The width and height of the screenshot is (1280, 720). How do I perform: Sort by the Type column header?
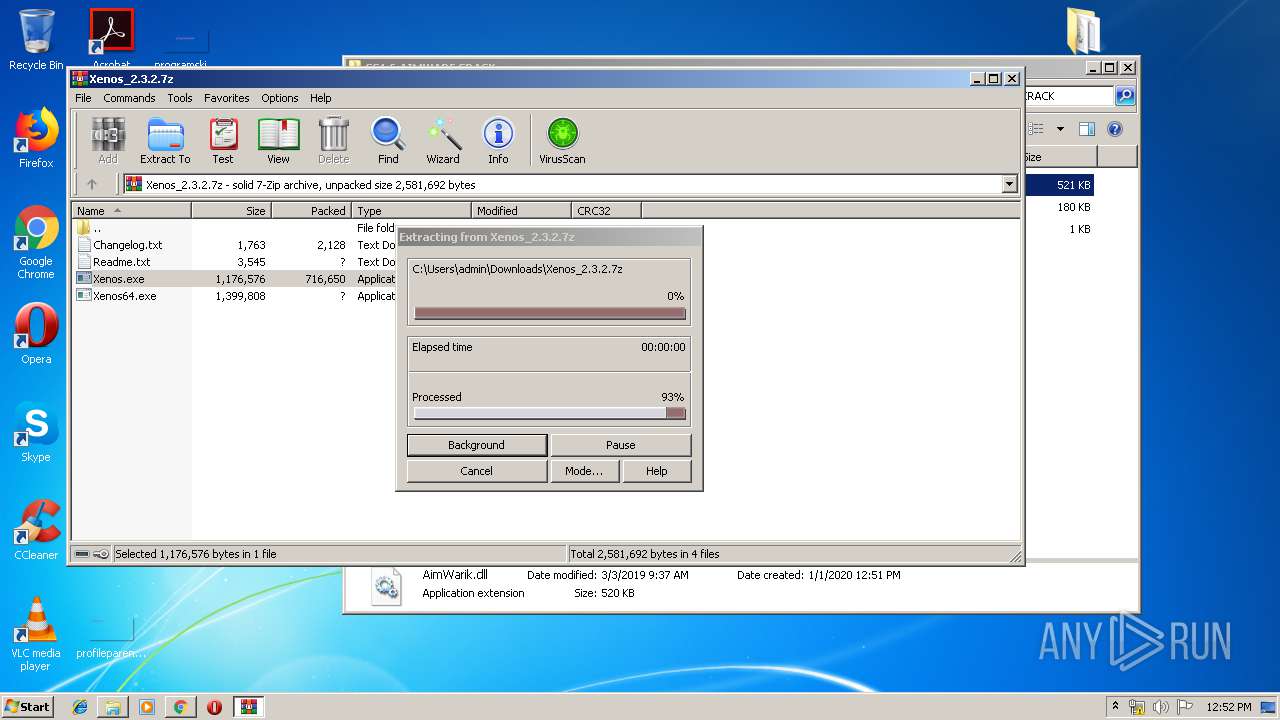click(411, 211)
